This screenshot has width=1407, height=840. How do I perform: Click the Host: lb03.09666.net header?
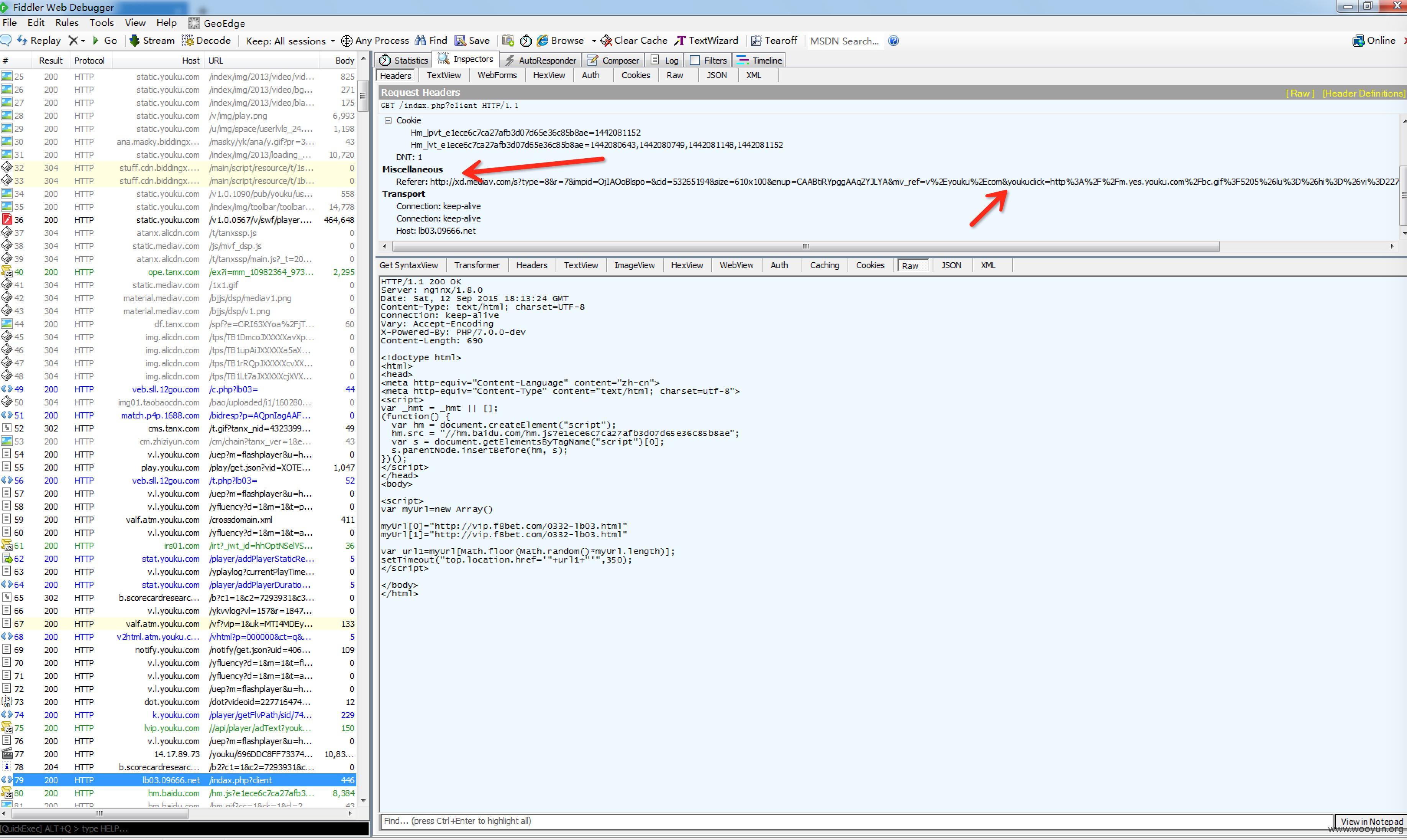(435, 231)
